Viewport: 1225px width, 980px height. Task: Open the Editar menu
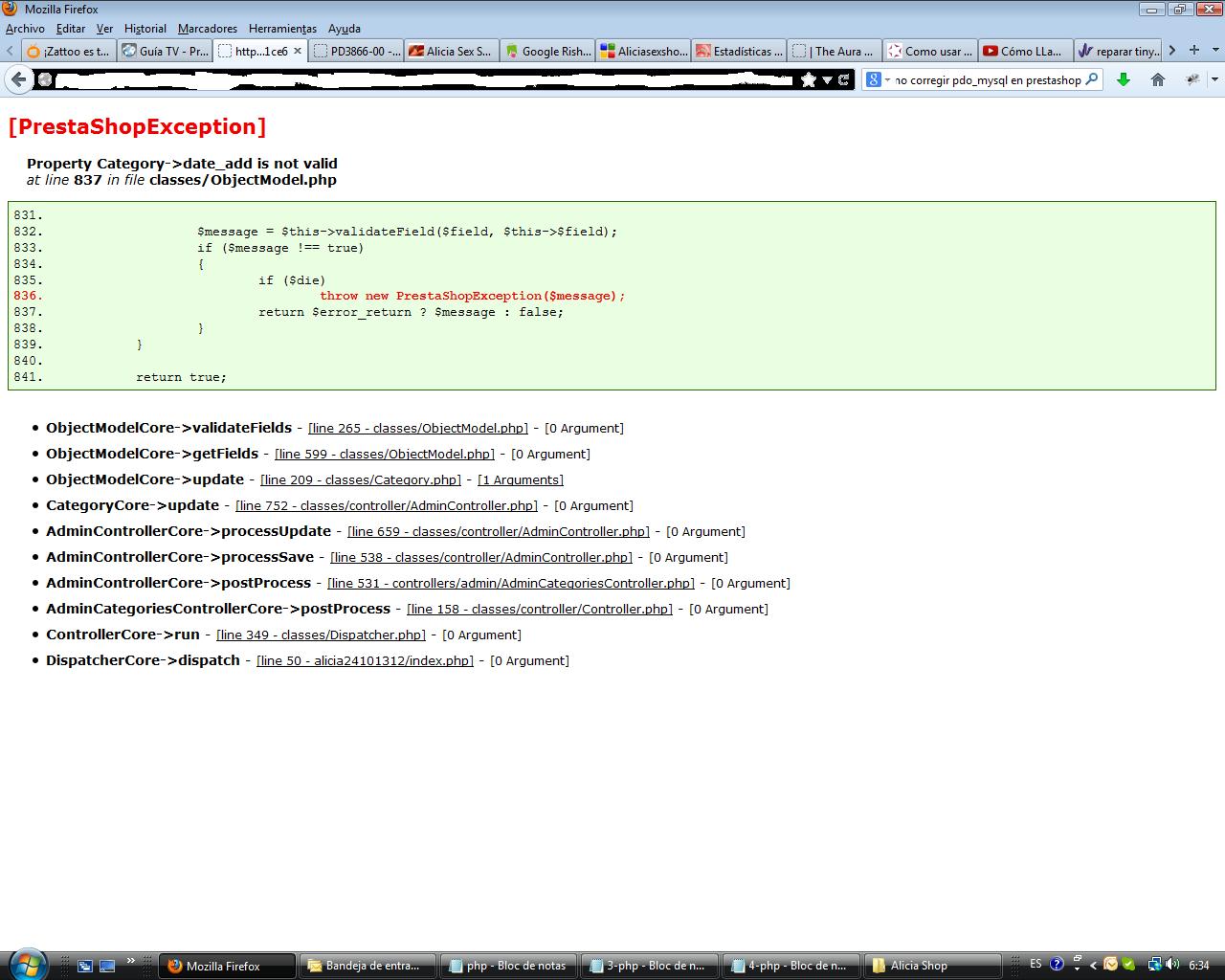click(x=71, y=29)
